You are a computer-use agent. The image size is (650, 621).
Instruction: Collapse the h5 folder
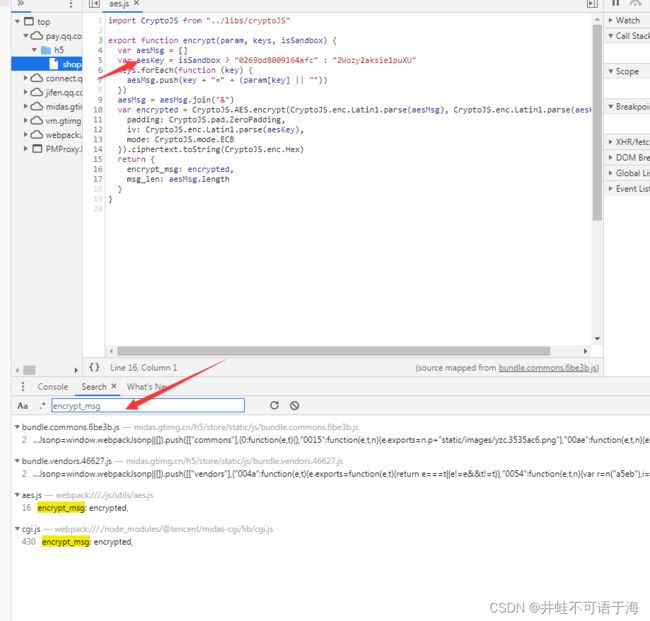point(34,50)
